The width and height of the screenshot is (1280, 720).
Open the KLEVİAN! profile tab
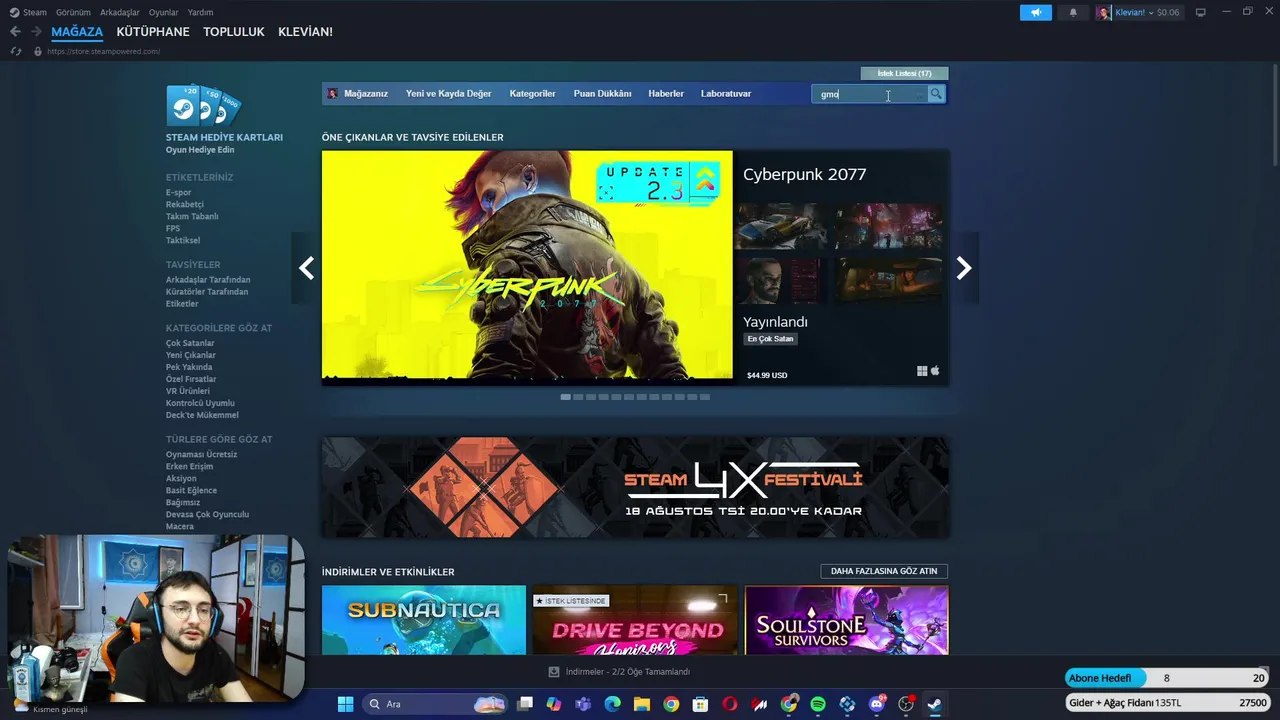click(305, 32)
